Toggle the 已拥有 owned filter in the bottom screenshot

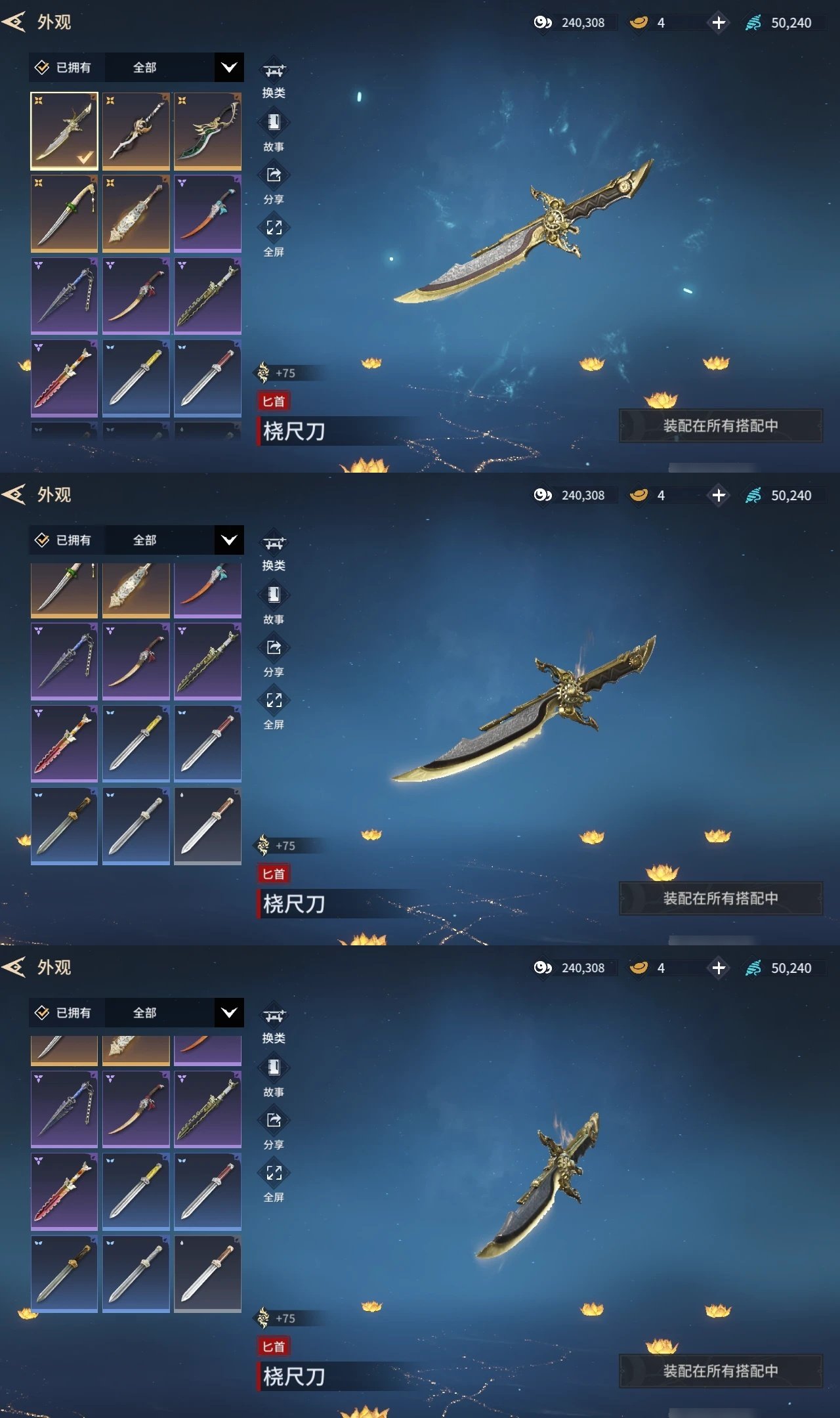tap(64, 1013)
